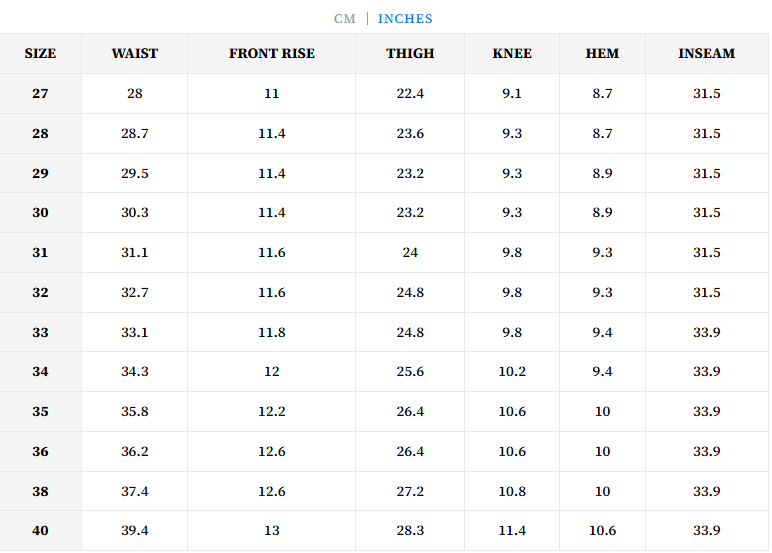
Task: Select the size 30 row label
Action: click(x=40, y=213)
